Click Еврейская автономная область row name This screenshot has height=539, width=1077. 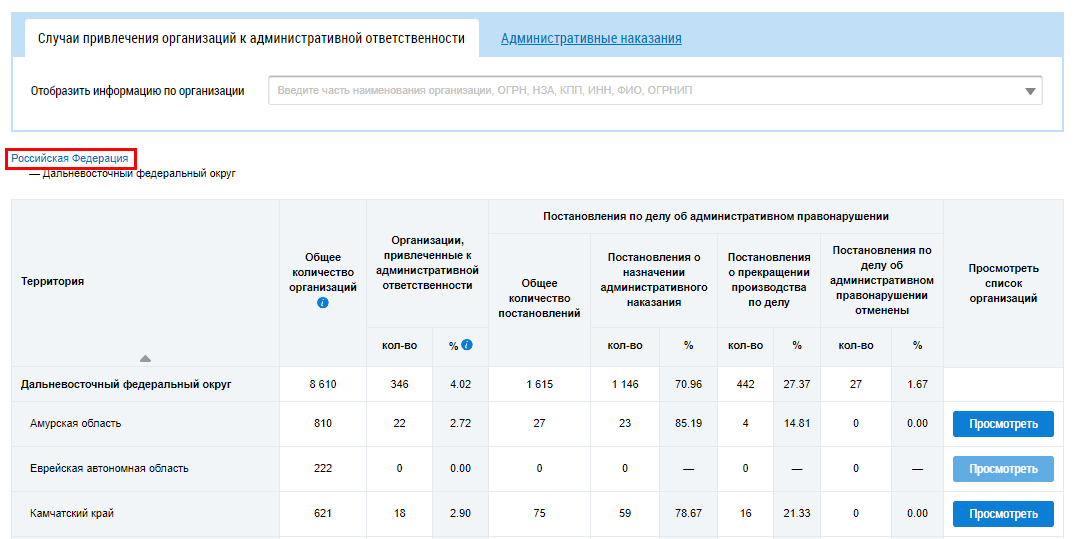coord(109,469)
